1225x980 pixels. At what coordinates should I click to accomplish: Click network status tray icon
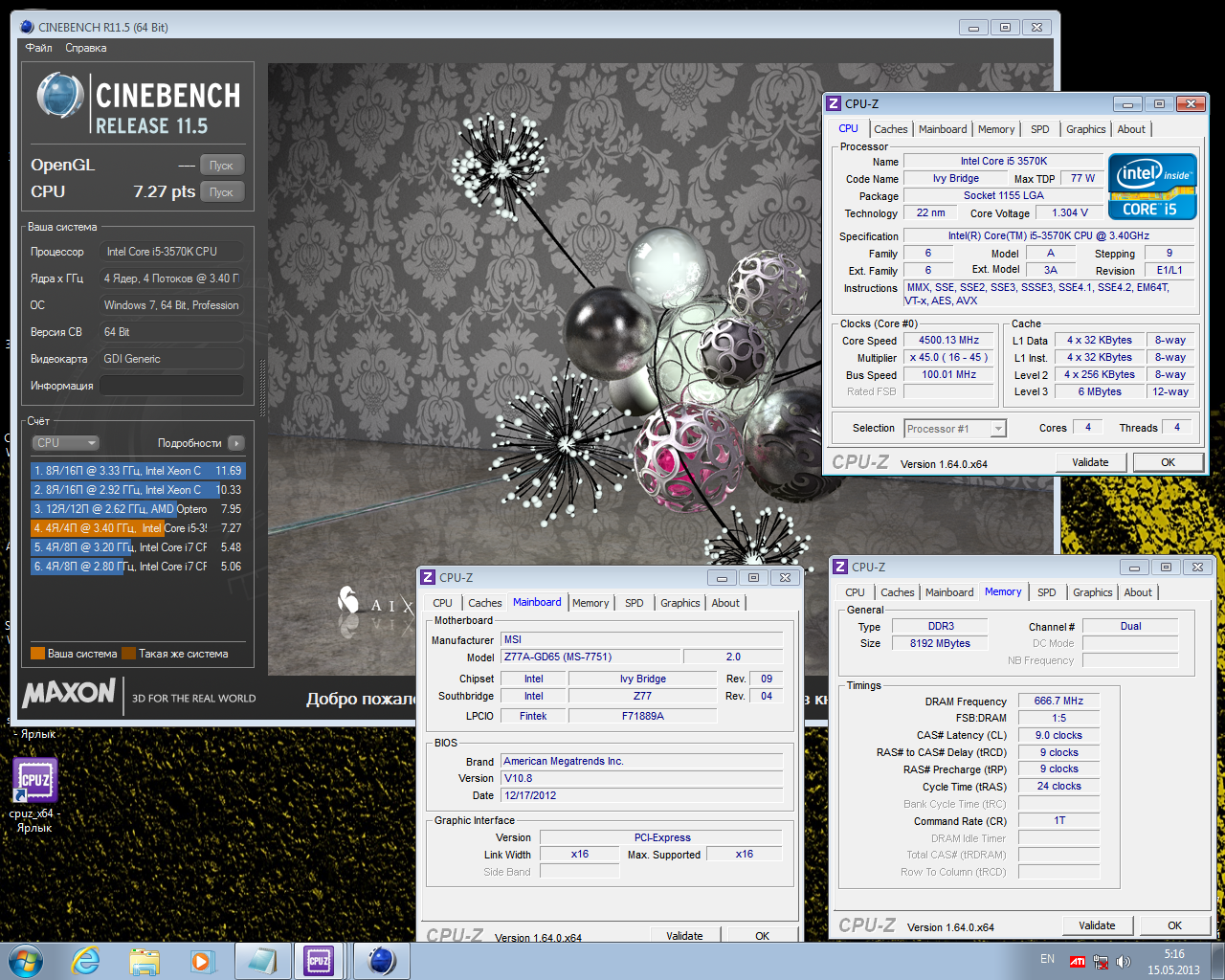coord(1101,962)
